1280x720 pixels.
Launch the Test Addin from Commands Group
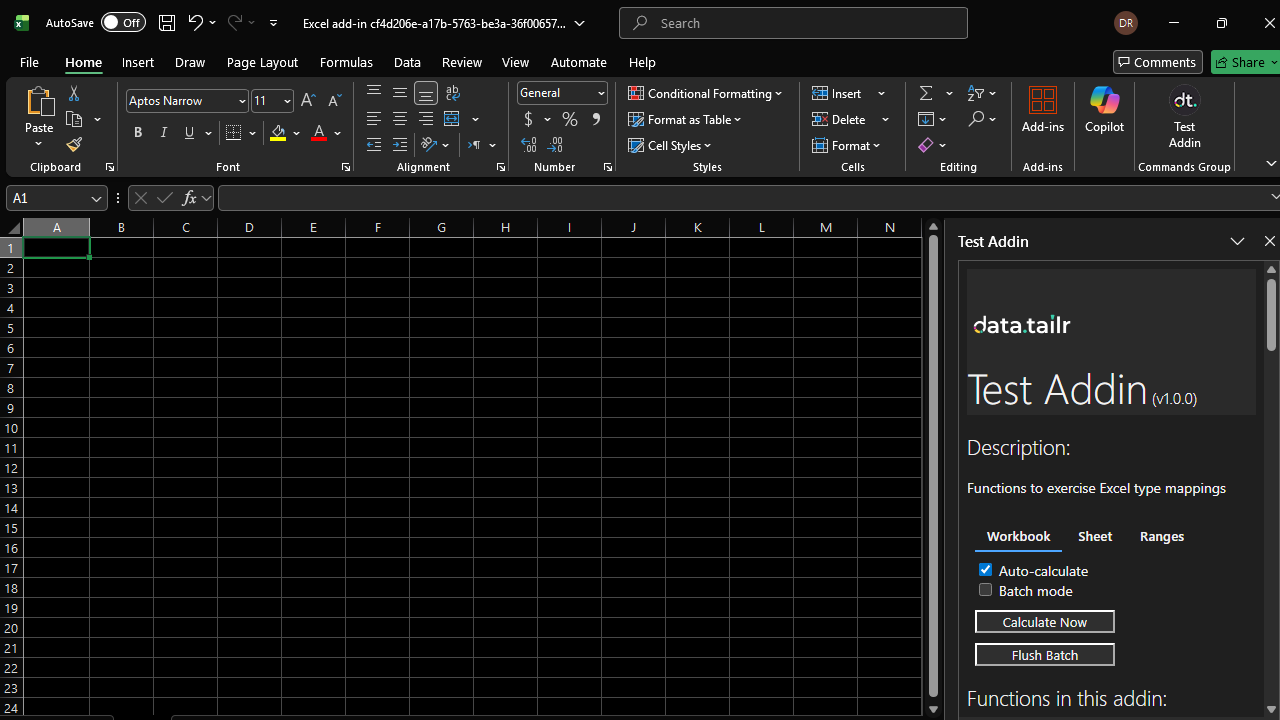pyautogui.click(x=1184, y=112)
